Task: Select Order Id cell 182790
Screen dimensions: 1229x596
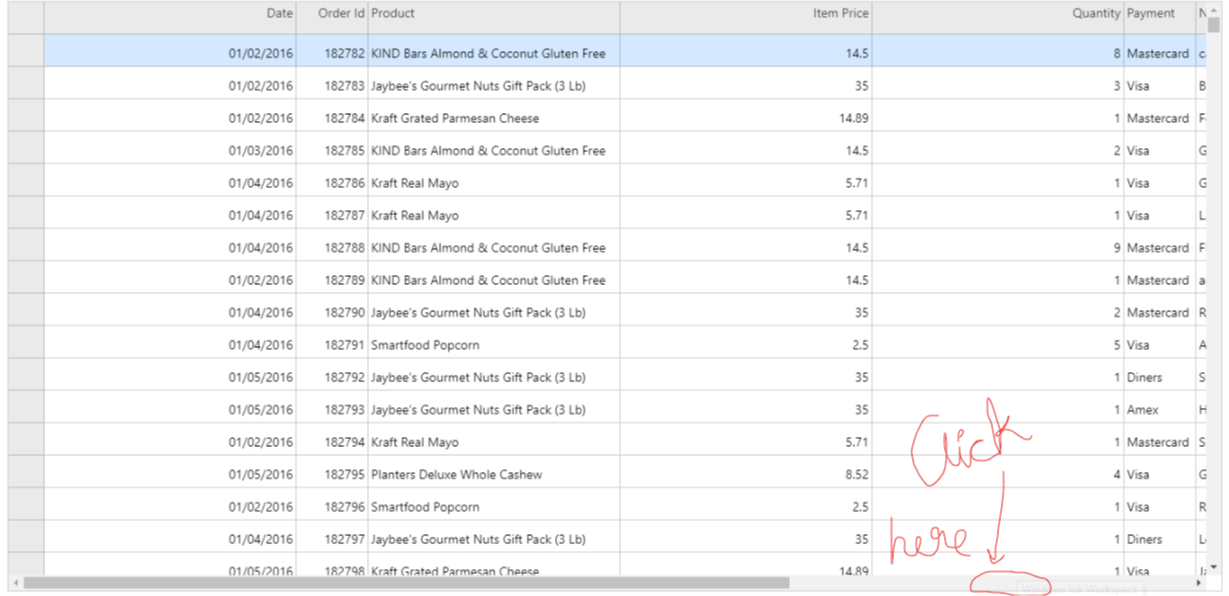Action: click(x=332, y=312)
